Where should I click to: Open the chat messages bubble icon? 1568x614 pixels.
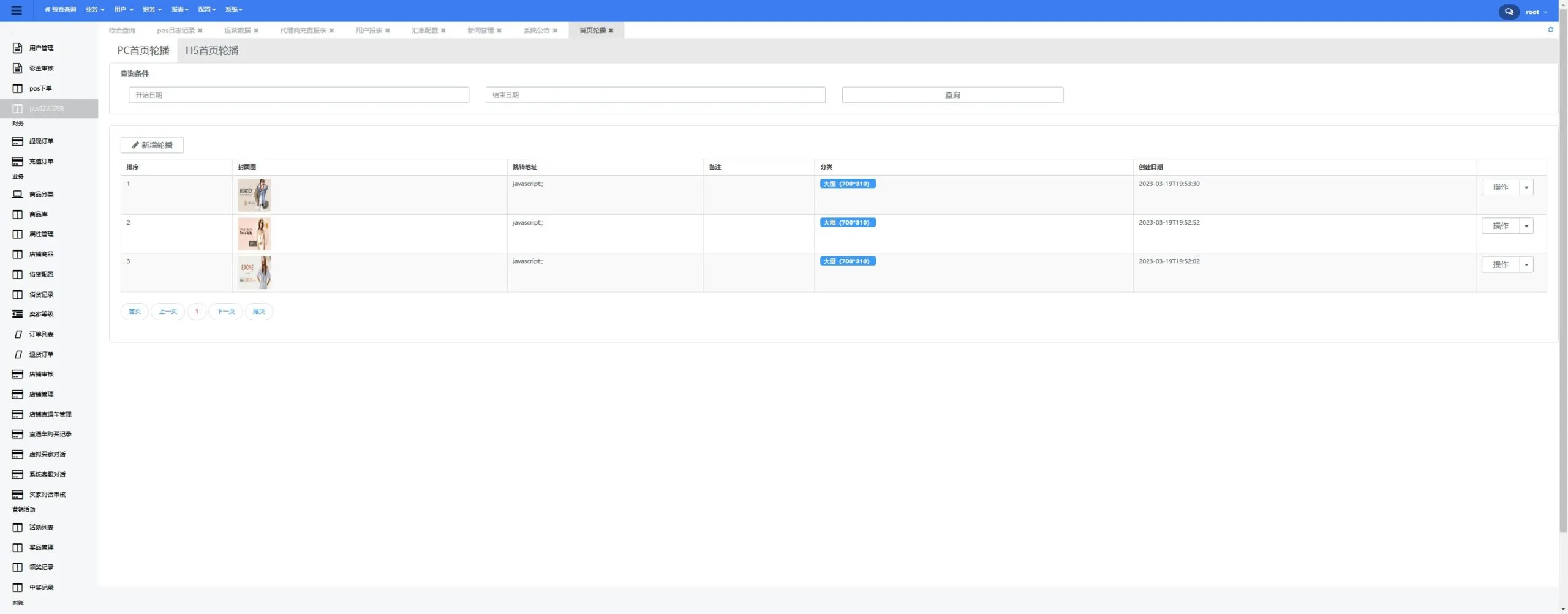point(1509,12)
